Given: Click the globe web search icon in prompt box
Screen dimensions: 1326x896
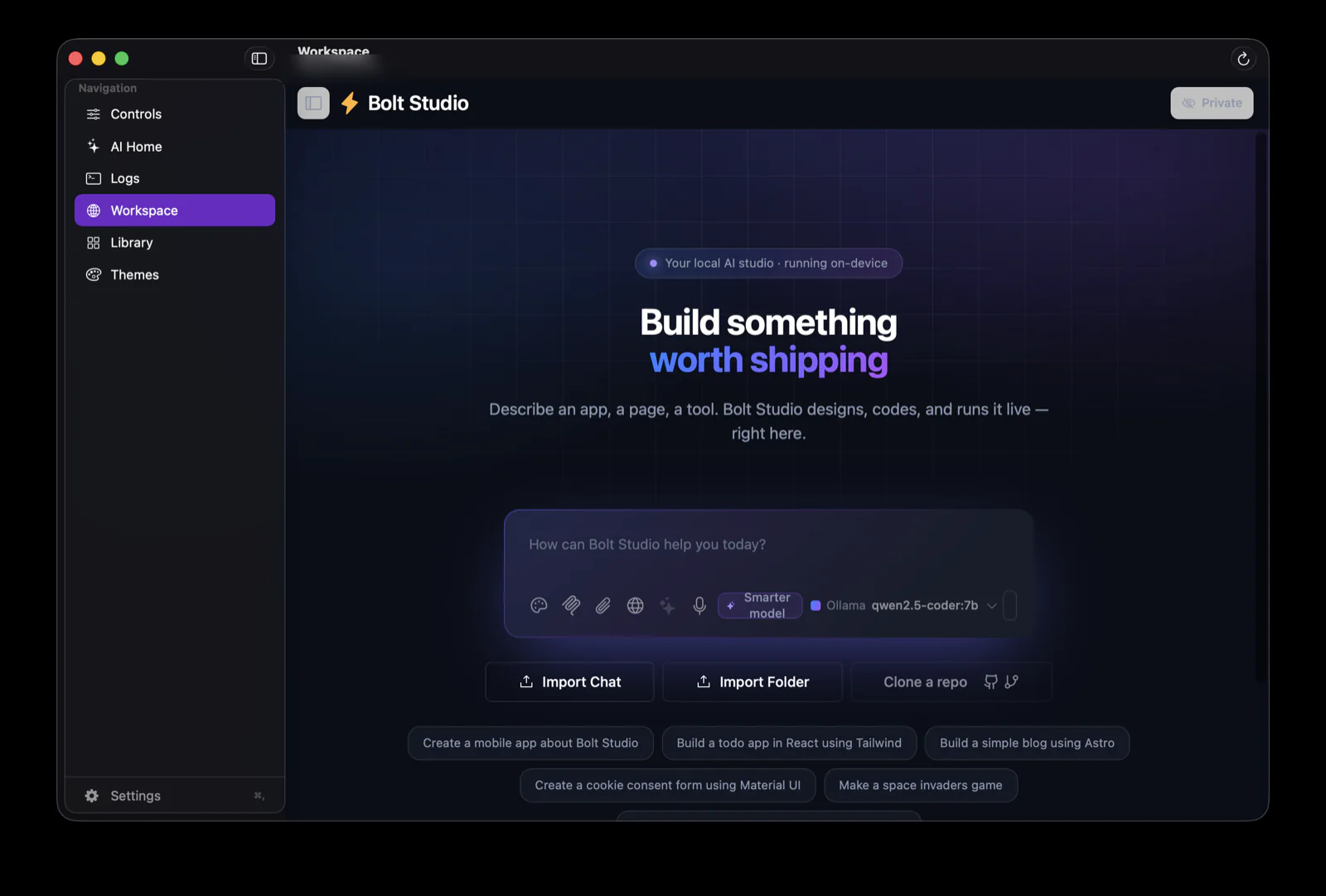Looking at the screenshot, I should coord(635,606).
